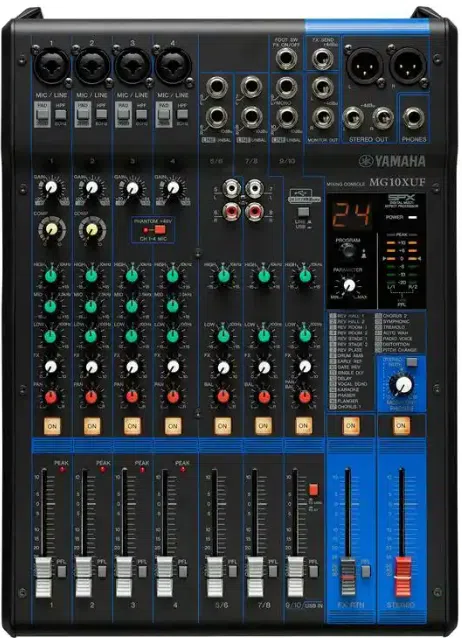Click the STEREO master ON button

point(401,426)
